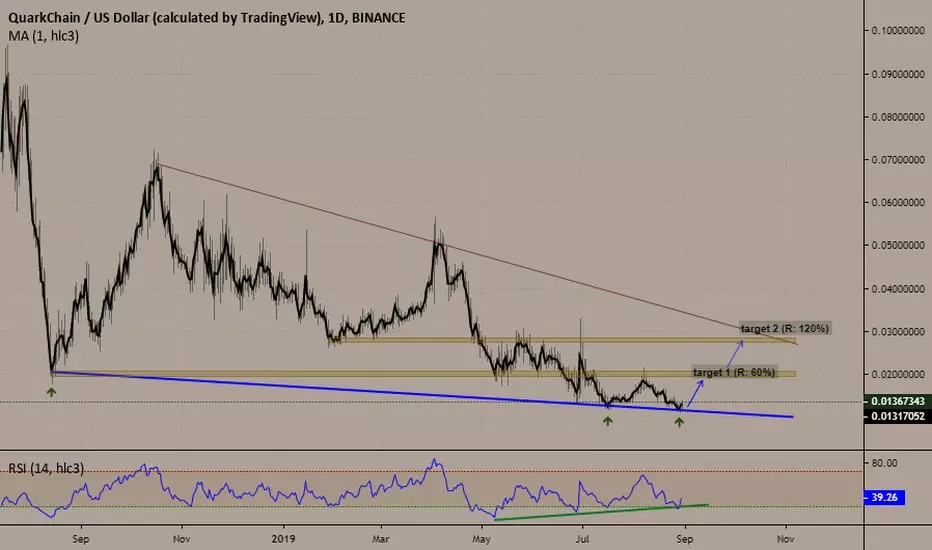This screenshot has width=932, height=550.
Task: Click the 0.06000000 price axis label
Action: tap(898, 203)
